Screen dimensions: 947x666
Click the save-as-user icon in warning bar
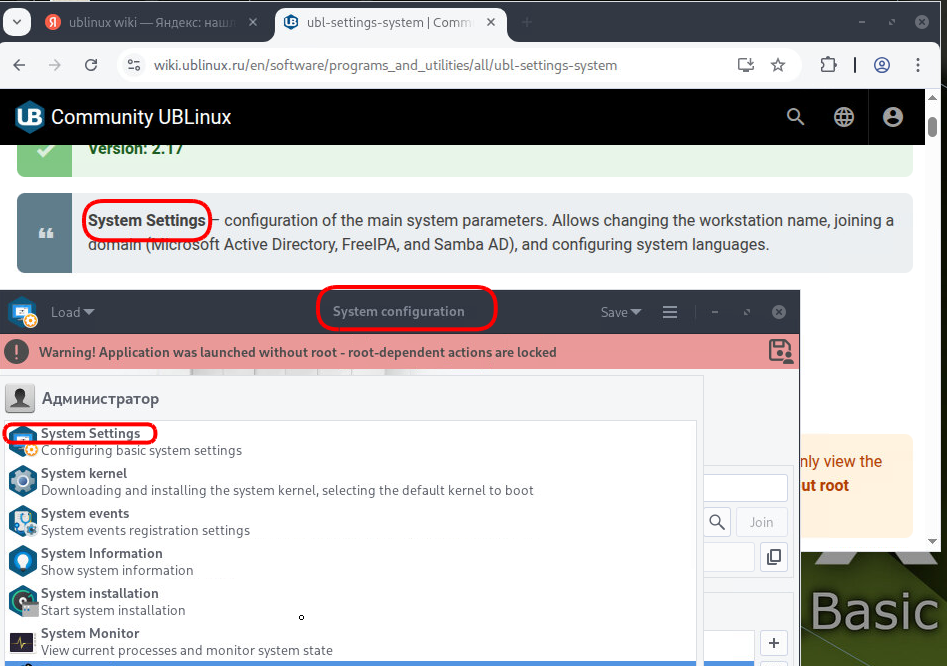[780, 351]
